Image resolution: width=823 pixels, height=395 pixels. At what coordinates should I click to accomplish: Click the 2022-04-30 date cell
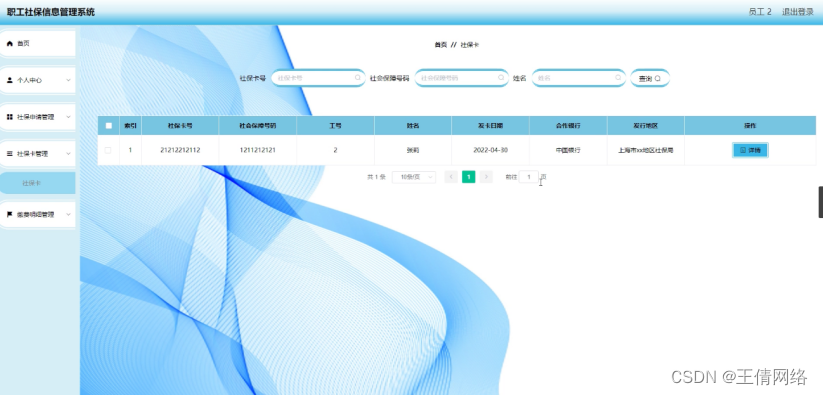(490, 150)
